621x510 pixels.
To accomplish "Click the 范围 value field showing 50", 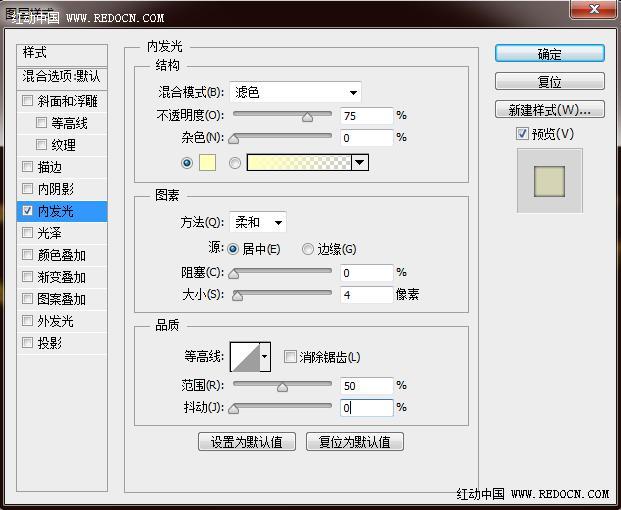I will (367, 386).
